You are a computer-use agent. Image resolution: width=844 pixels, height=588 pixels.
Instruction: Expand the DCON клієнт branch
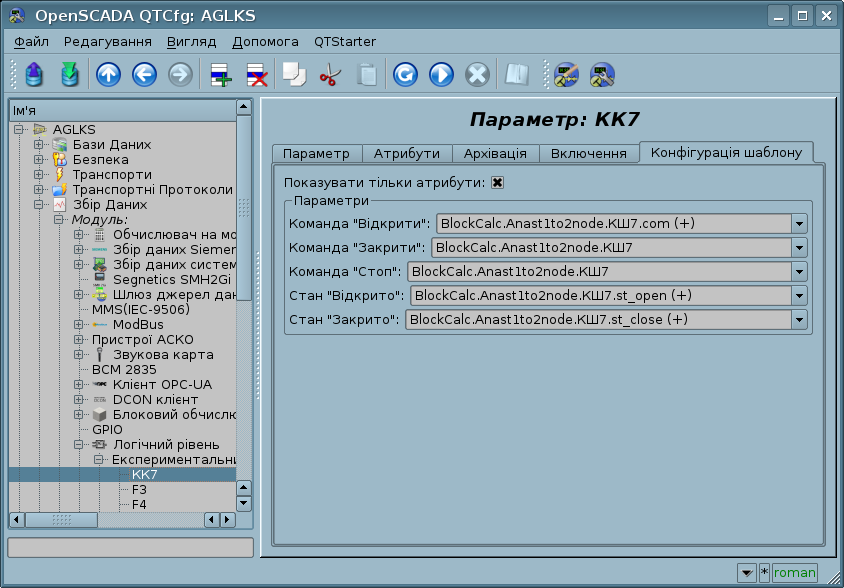[79, 400]
